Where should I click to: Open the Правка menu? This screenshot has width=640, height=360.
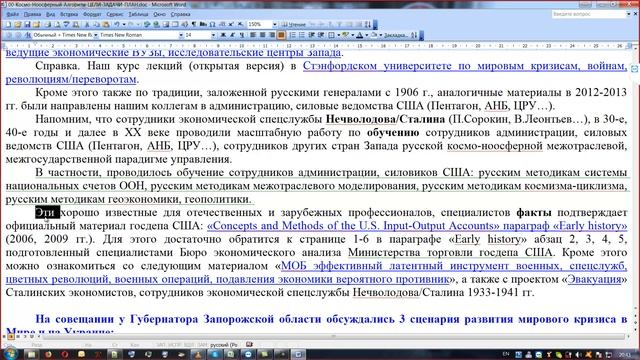point(32,14)
